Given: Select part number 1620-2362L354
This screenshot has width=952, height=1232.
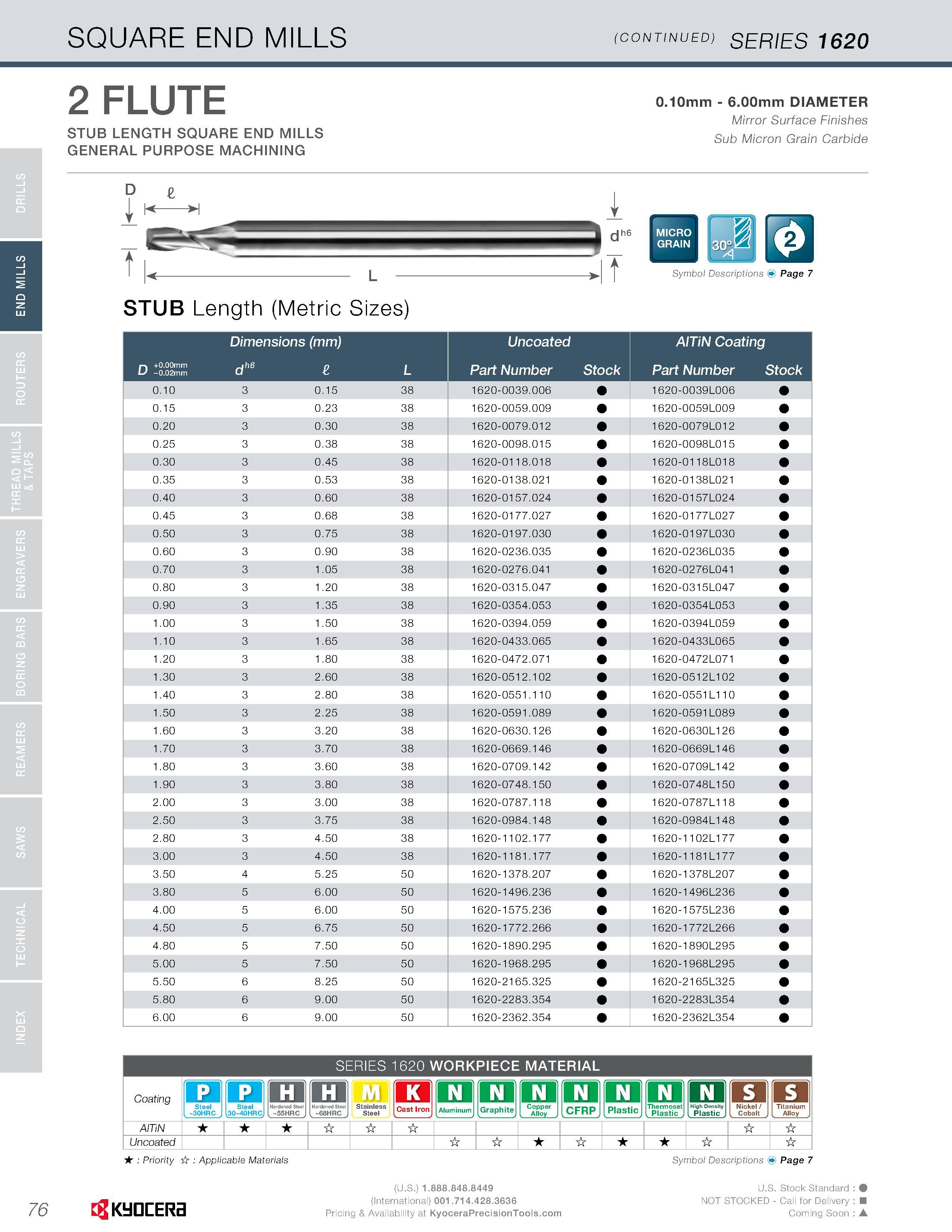Looking at the screenshot, I should coord(693,1018).
